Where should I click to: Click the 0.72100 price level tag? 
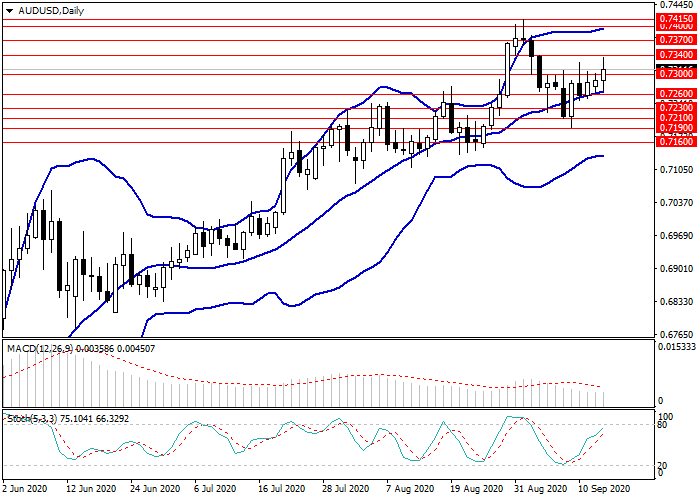675,118
